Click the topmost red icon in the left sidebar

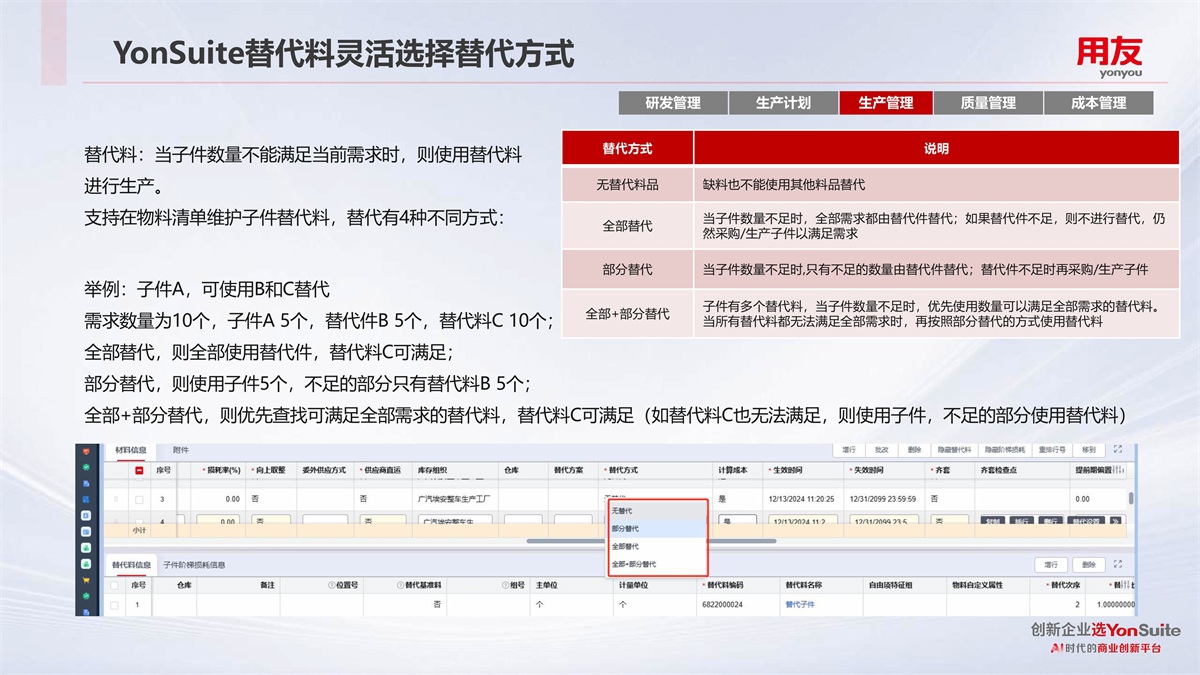[86, 453]
